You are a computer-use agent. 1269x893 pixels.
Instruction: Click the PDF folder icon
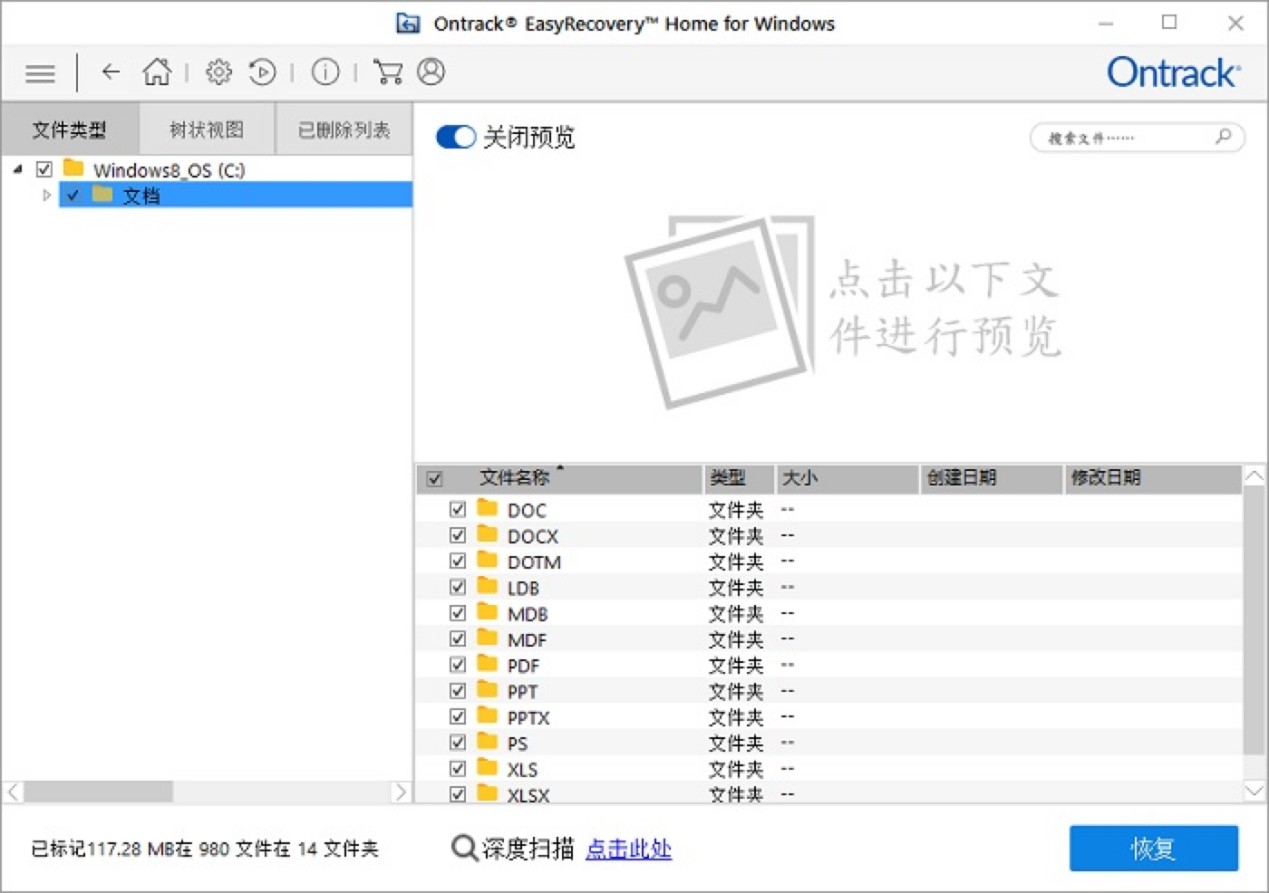488,664
